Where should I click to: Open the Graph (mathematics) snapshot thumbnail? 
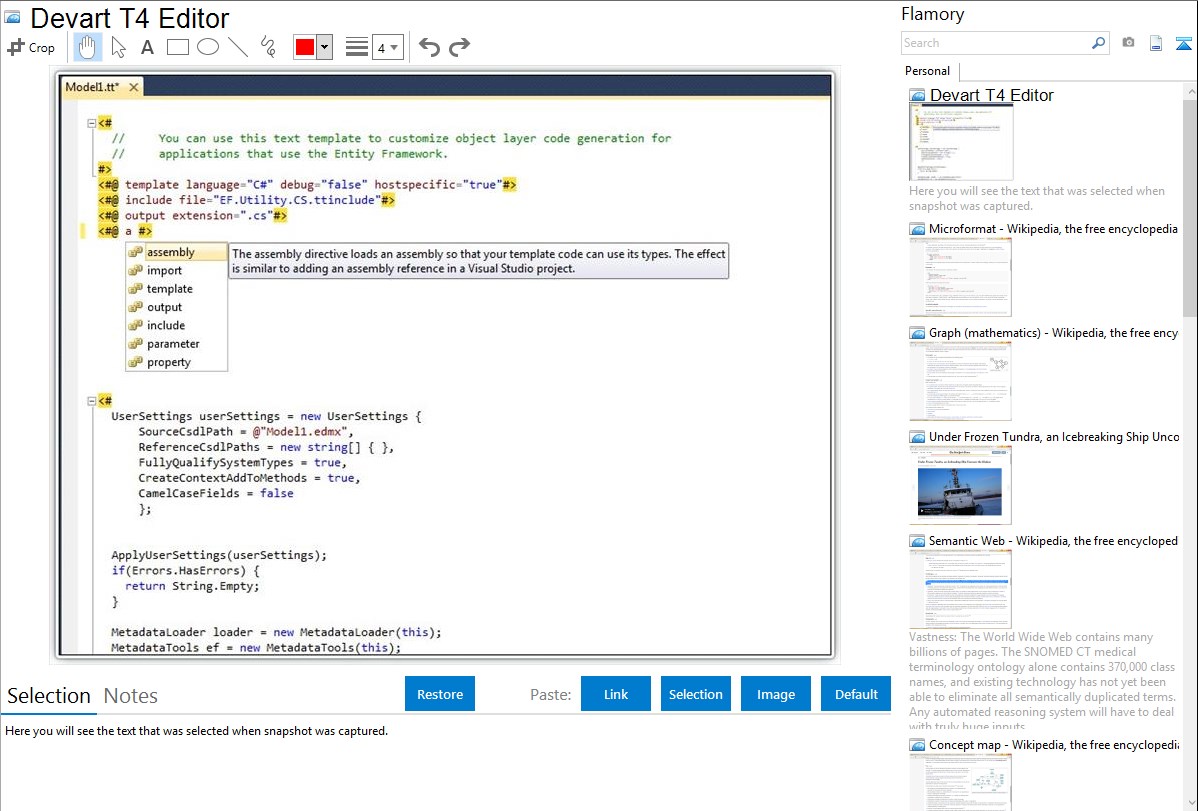click(x=960, y=381)
